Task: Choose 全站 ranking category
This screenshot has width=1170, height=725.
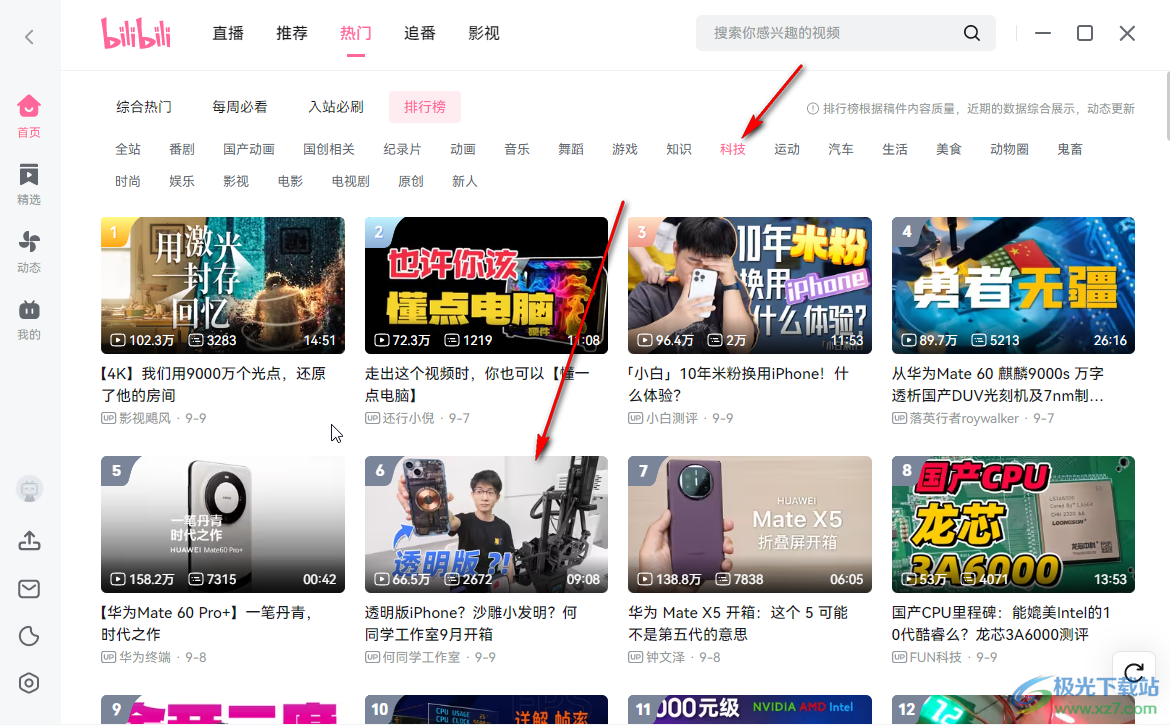Action: point(128,149)
